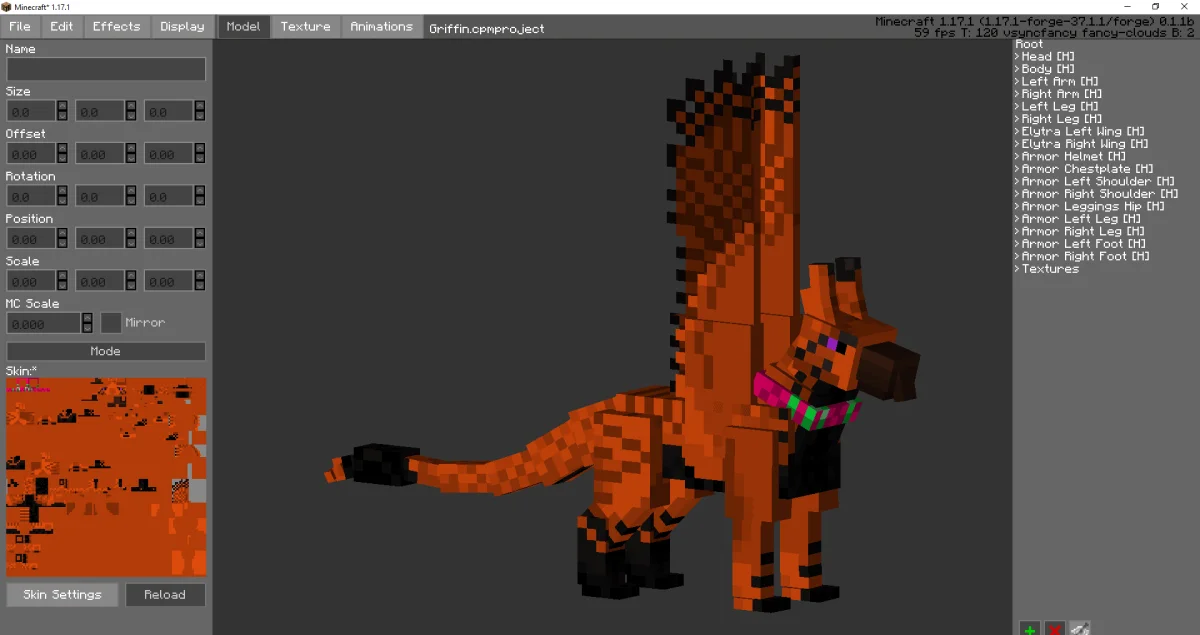Switch to the Texture tab
Screen dimensions: 1200x635
click(305, 26)
